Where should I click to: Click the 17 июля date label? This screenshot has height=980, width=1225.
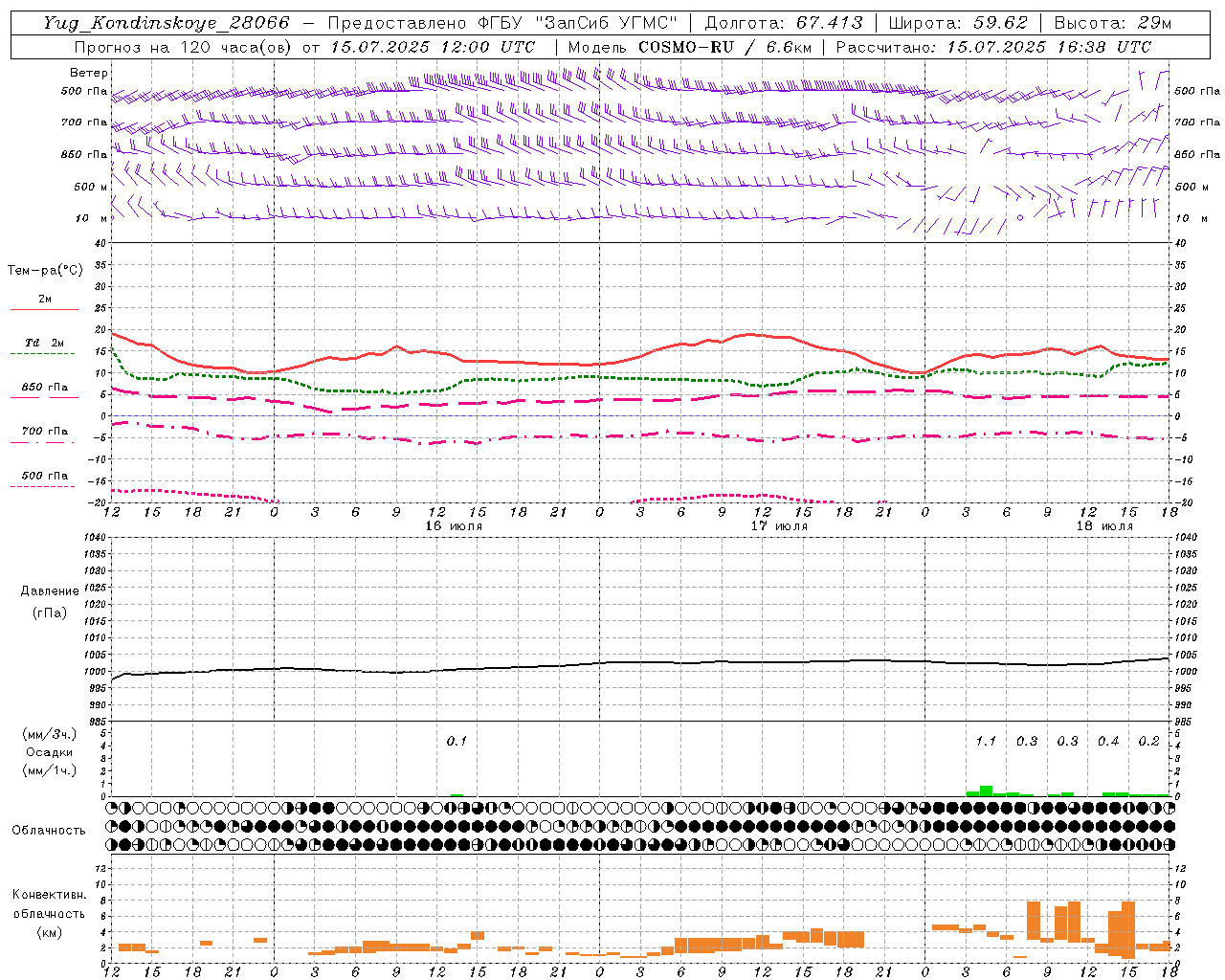[x=779, y=526]
